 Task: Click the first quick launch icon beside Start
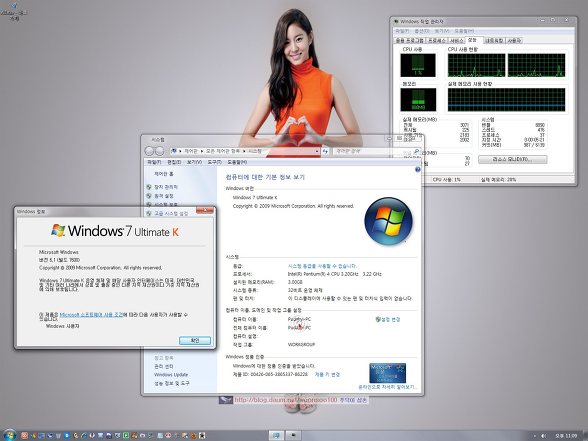24,436
